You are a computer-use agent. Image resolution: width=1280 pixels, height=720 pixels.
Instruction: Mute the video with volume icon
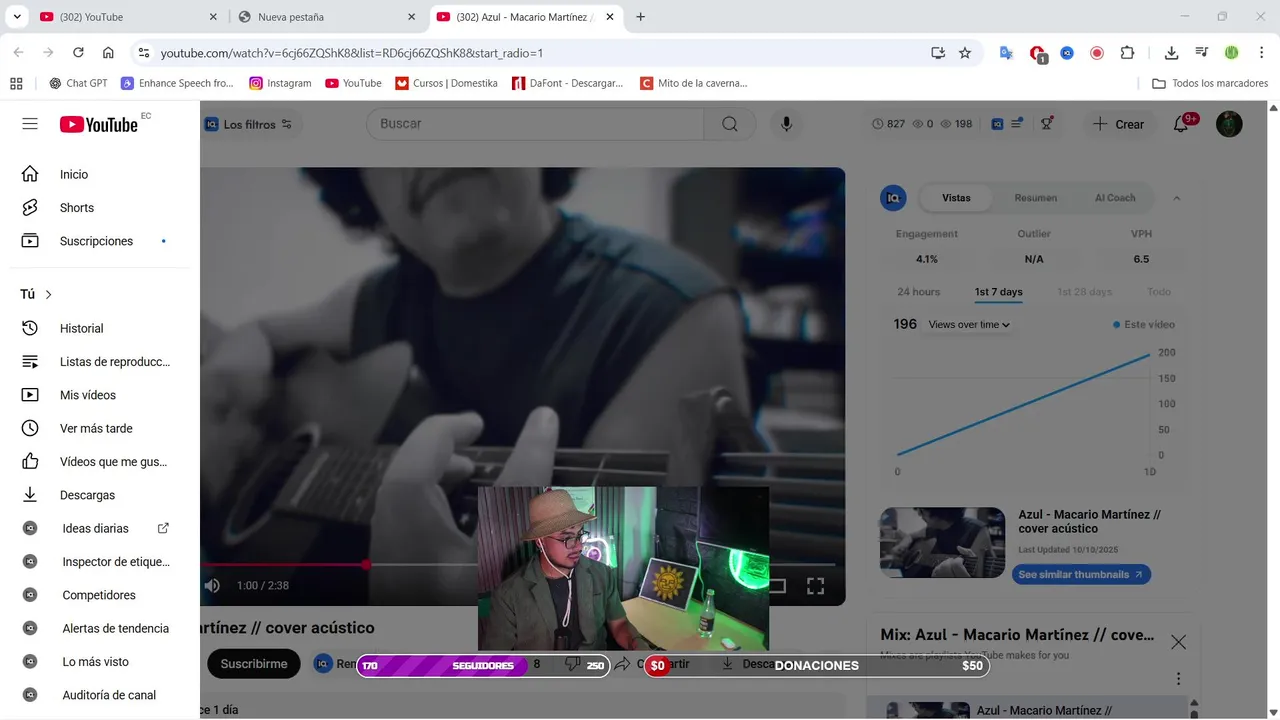pyautogui.click(x=212, y=586)
